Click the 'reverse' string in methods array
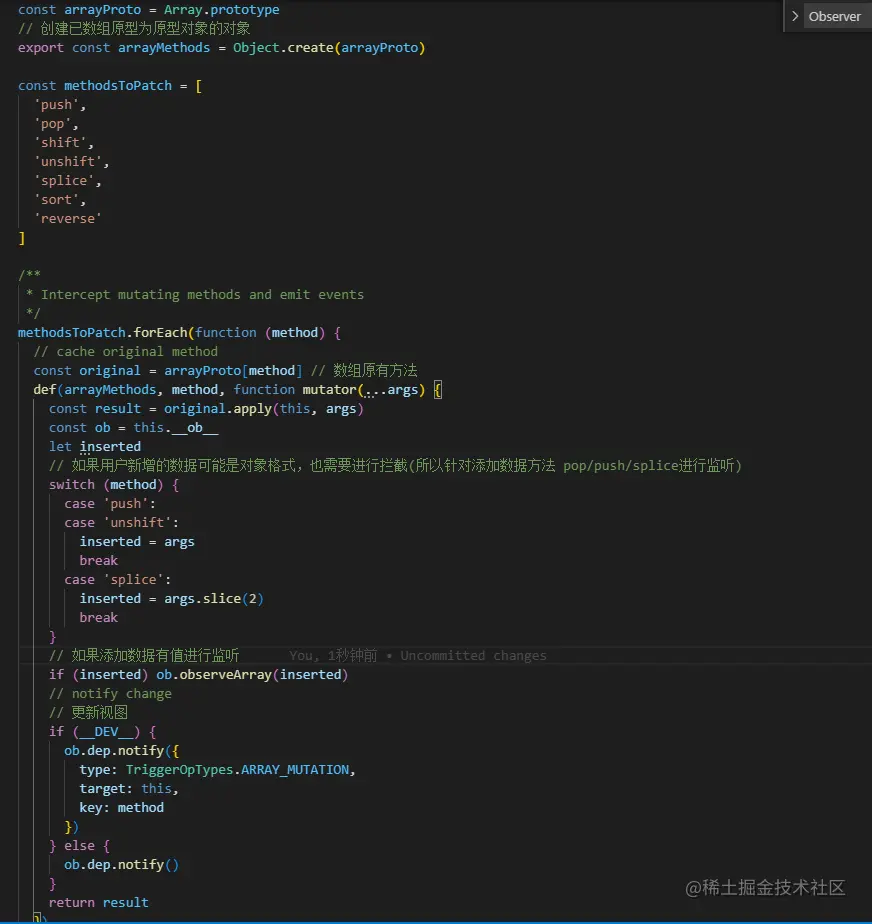Viewport: 872px width, 924px height. pyautogui.click(x=68, y=219)
